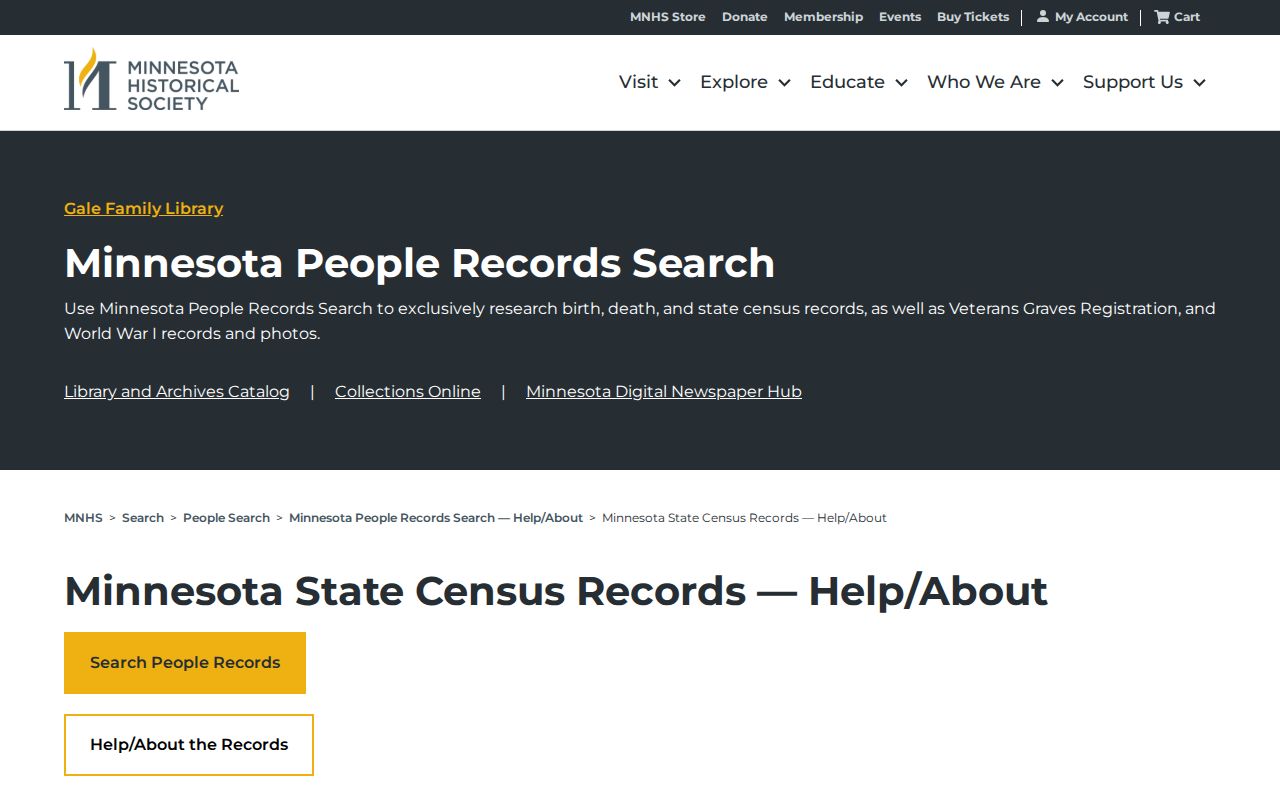Select Buy Tickets in top bar

[x=973, y=17]
